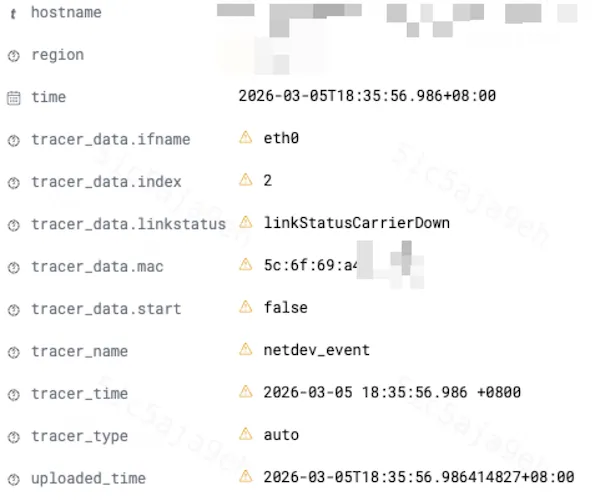Click the warning triangle beside index value 2

246,180
